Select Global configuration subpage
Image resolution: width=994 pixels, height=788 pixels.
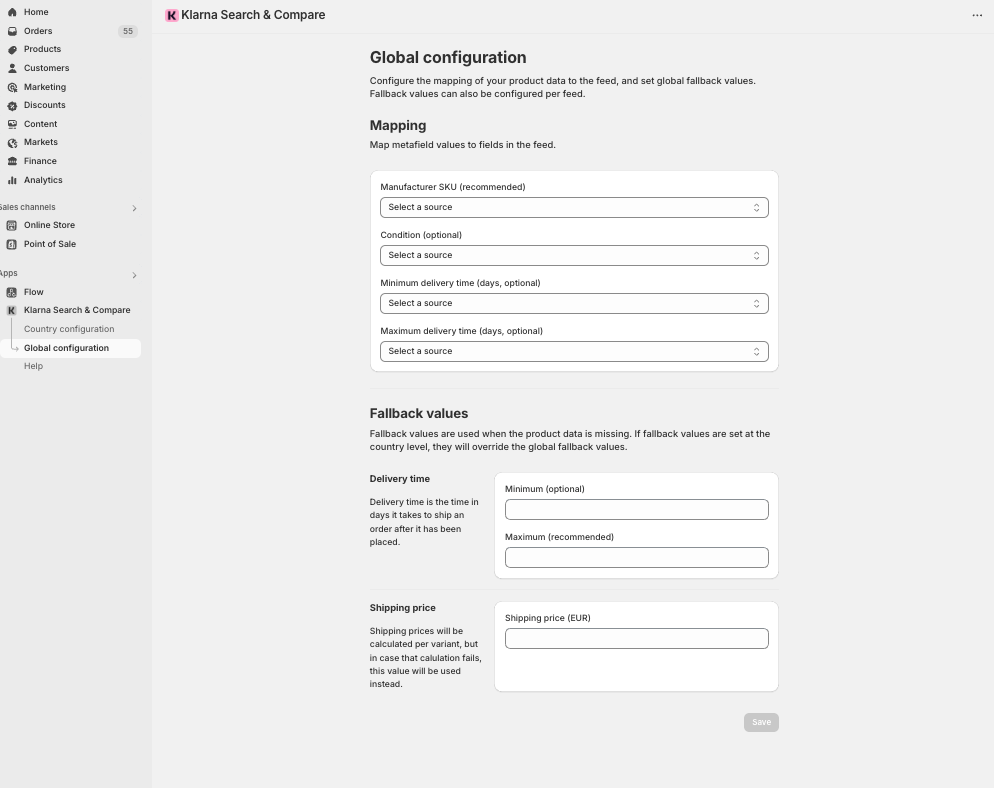click(x=70, y=348)
